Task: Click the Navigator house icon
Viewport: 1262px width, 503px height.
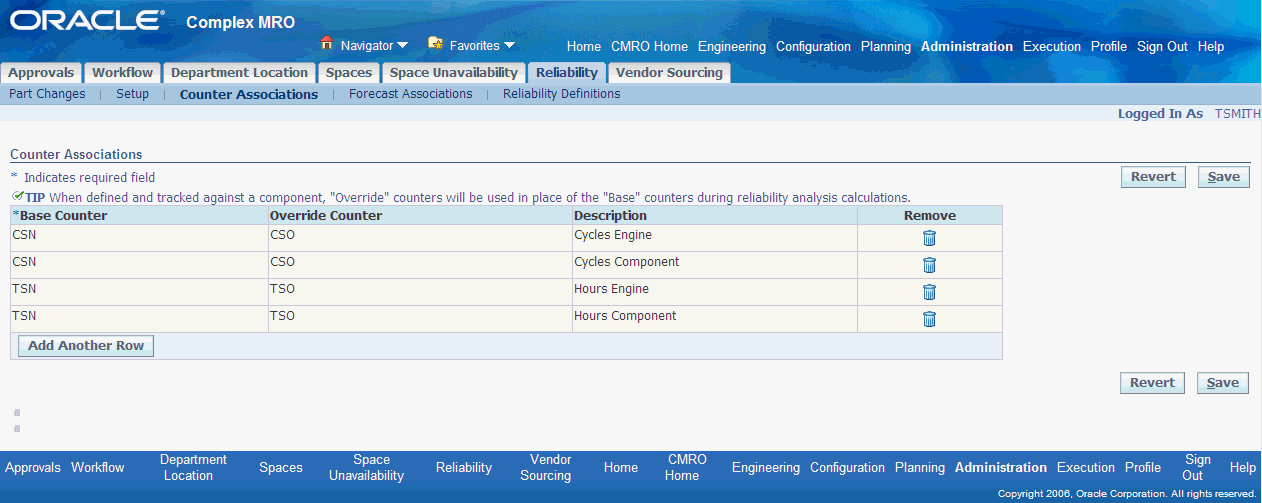Action: click(x=326, y=44)
